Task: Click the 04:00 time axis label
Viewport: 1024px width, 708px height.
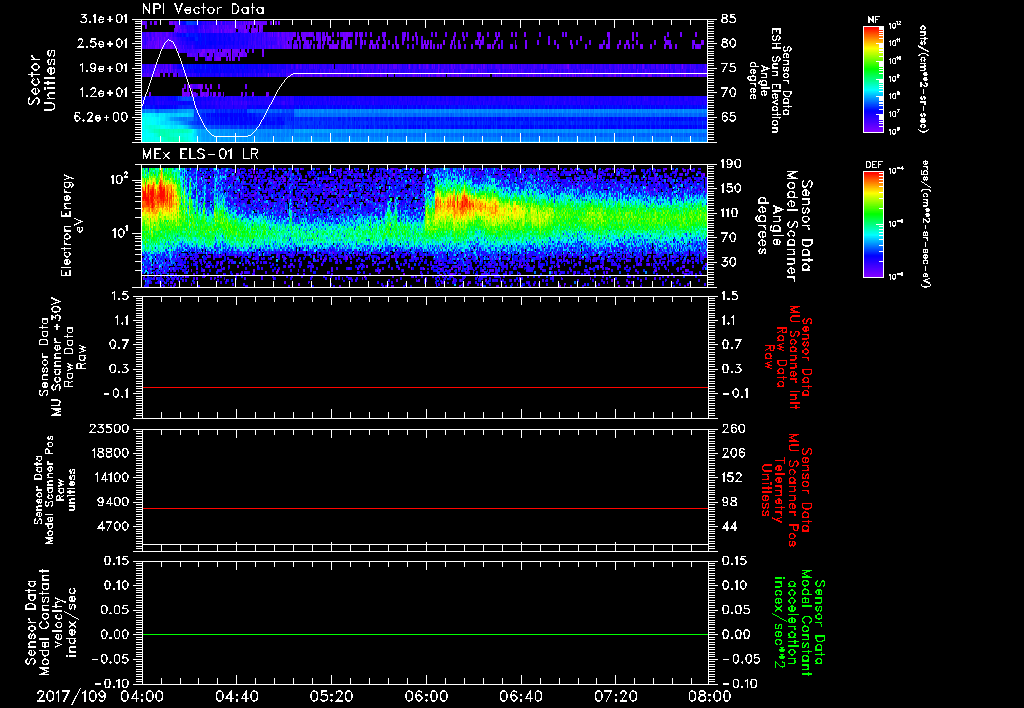Action: pos(142,696)
